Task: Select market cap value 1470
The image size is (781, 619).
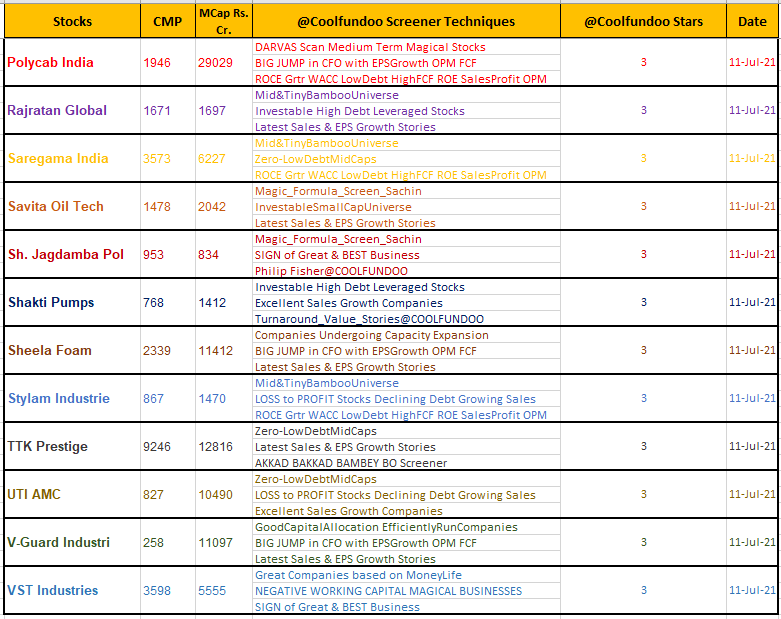Action: coord(224,398)
